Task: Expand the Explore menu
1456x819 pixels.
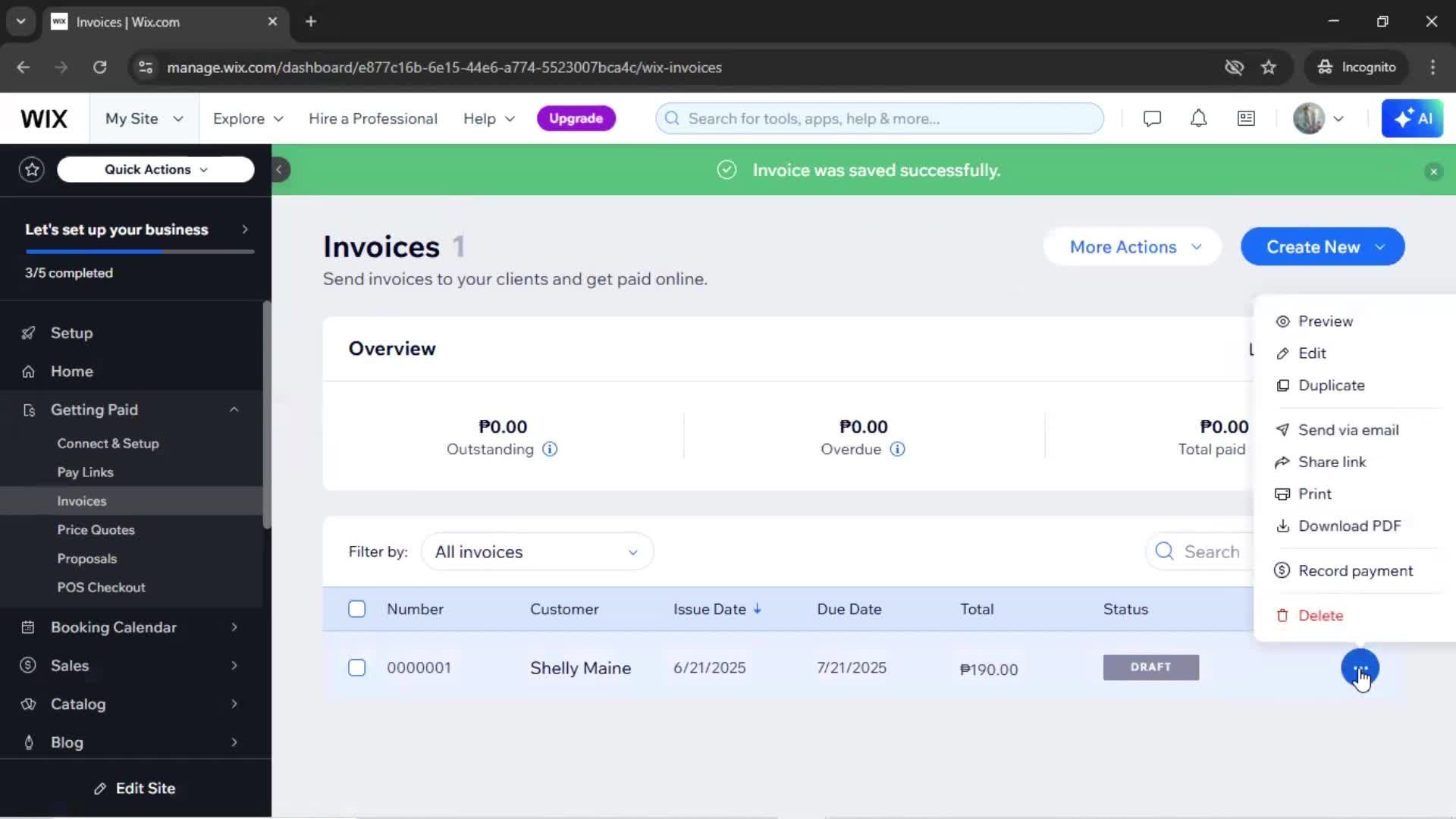Action: click(x=248, y=118)
